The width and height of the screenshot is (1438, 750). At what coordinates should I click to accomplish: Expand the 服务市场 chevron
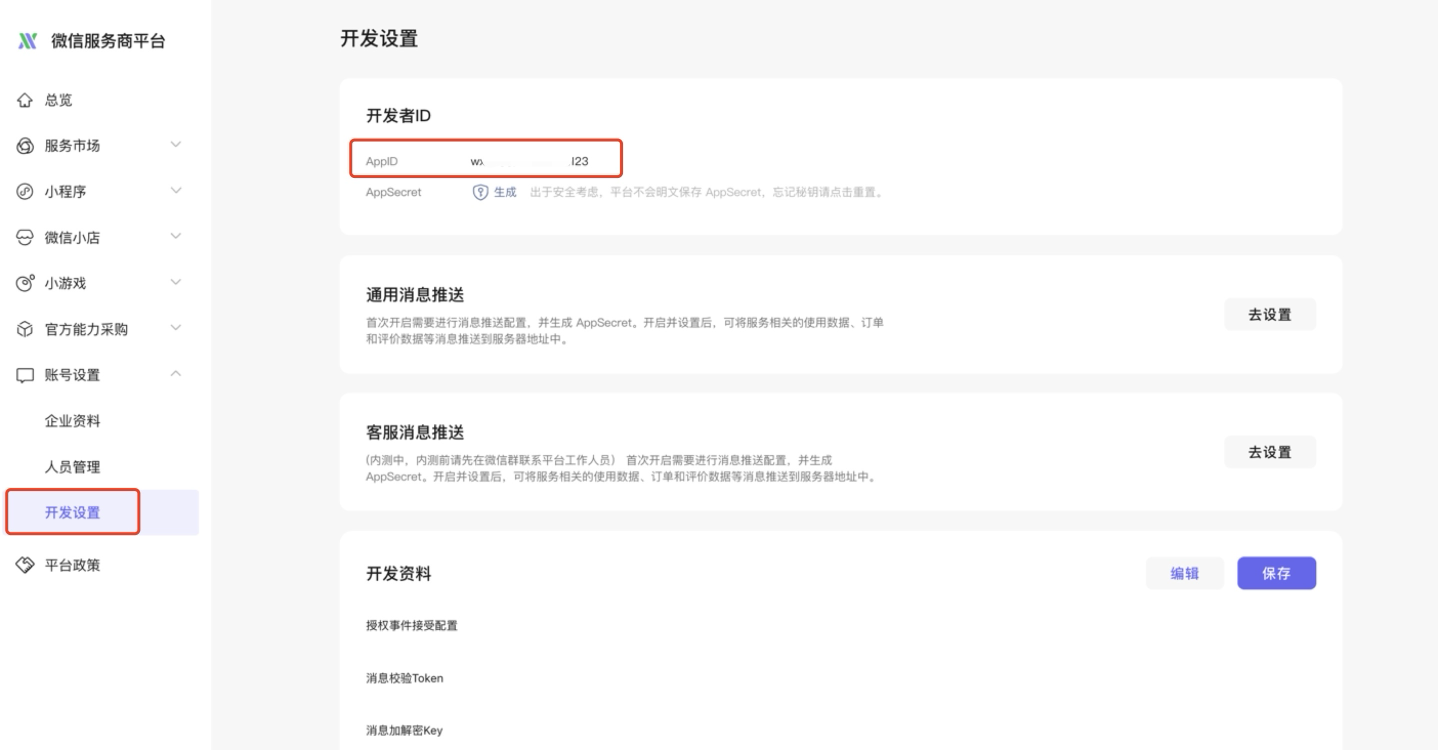click(176, 146)
